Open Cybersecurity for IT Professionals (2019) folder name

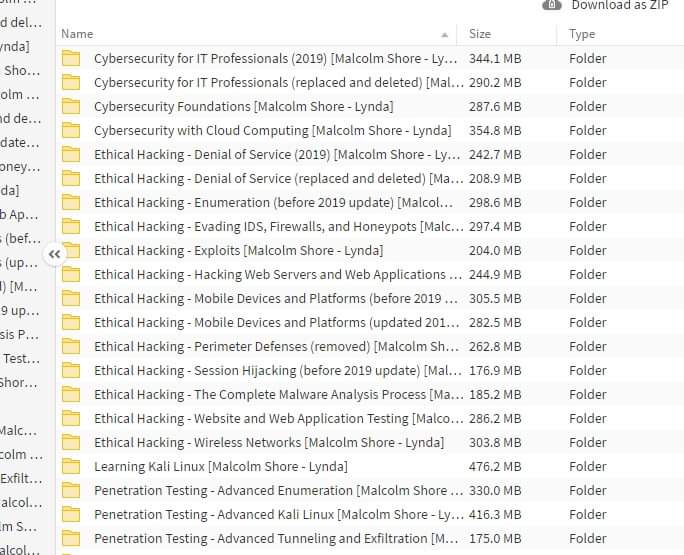276,58
